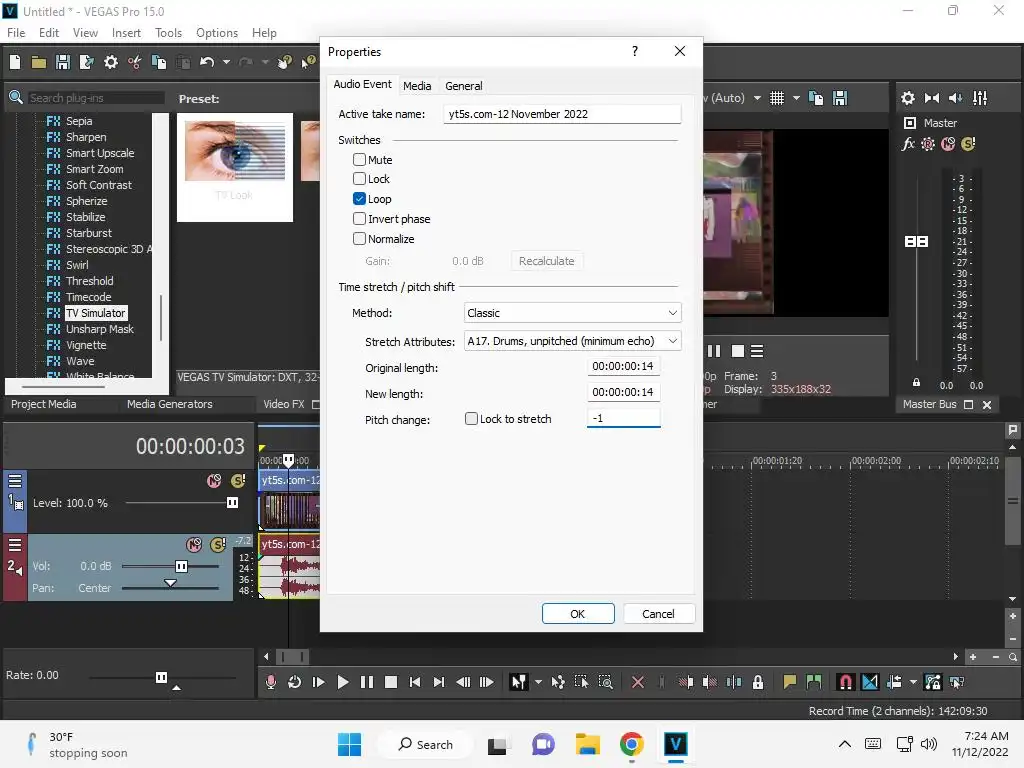This screenshot has width=1024, height=768.
Task: Save snapshot icon in preview toolbar
Action: (x=840, y=98)
